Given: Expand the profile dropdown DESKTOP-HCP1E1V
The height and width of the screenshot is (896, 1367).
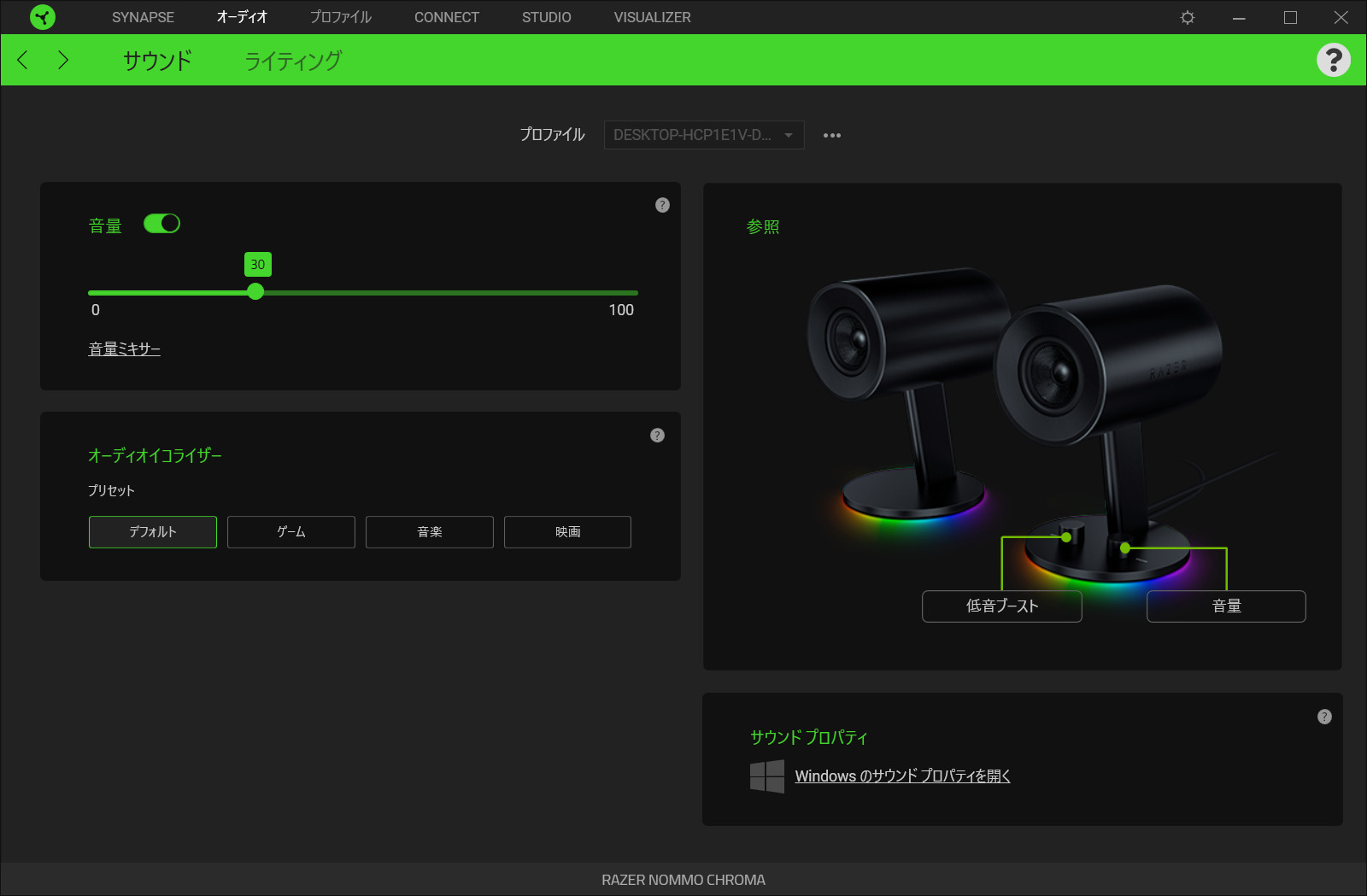Looking at the screenshot, I should coord(704,135).
